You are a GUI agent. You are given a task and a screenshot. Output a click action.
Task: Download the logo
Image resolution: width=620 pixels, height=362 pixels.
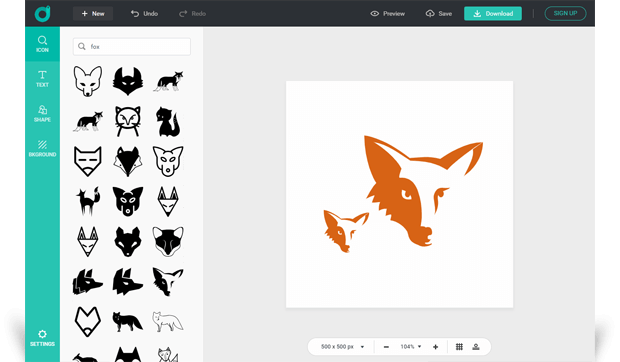click(493, 13)
